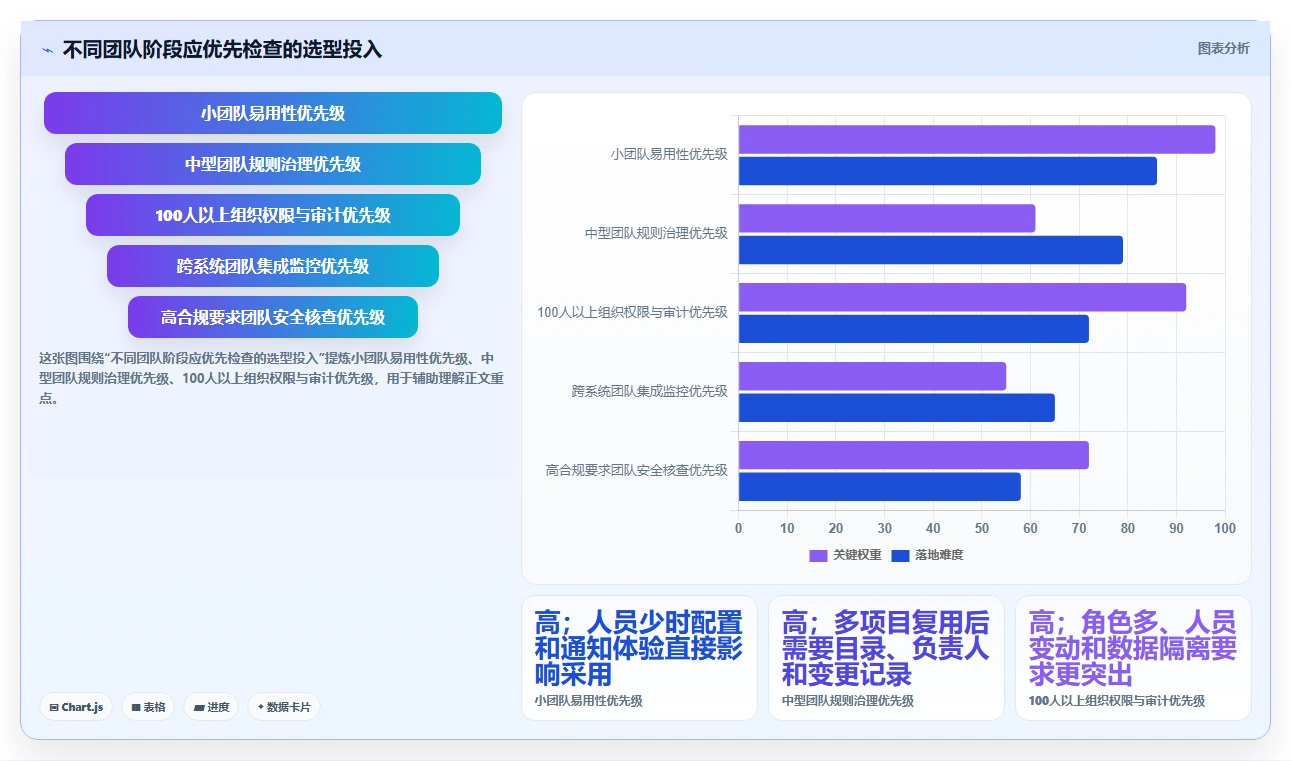The image size is (1291, 761).
Task: Select the 高合规要求团队安全核查优先级 funnel stage
Action: click(273, 317)
